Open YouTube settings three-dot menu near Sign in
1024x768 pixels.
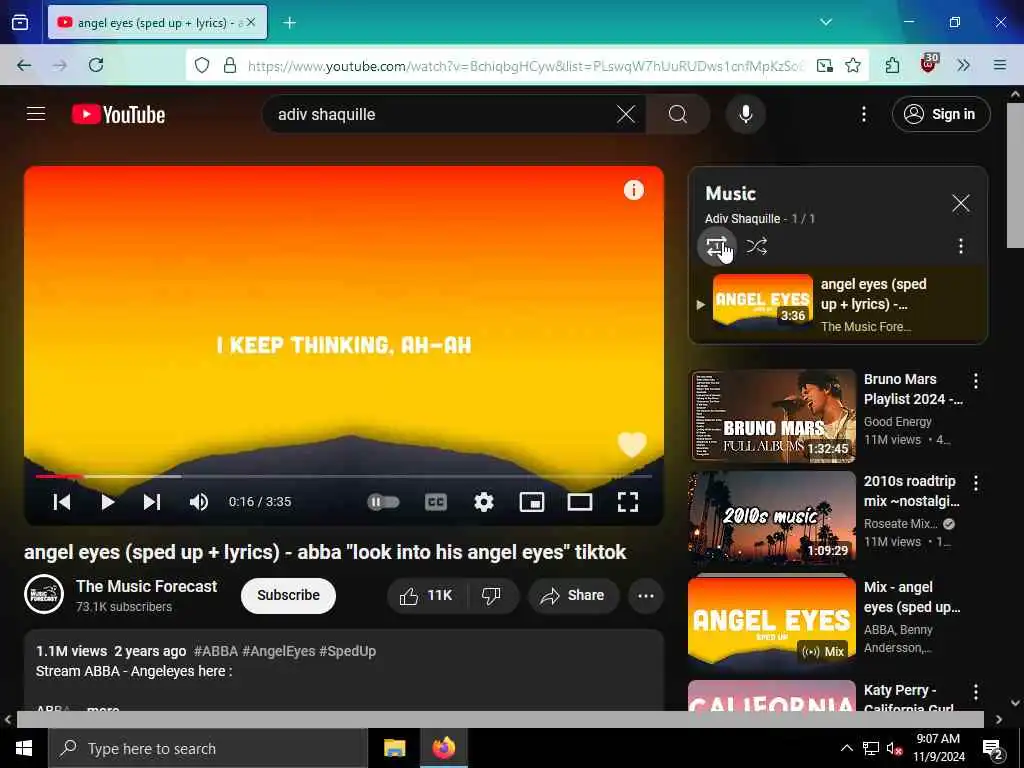(863, 114)
